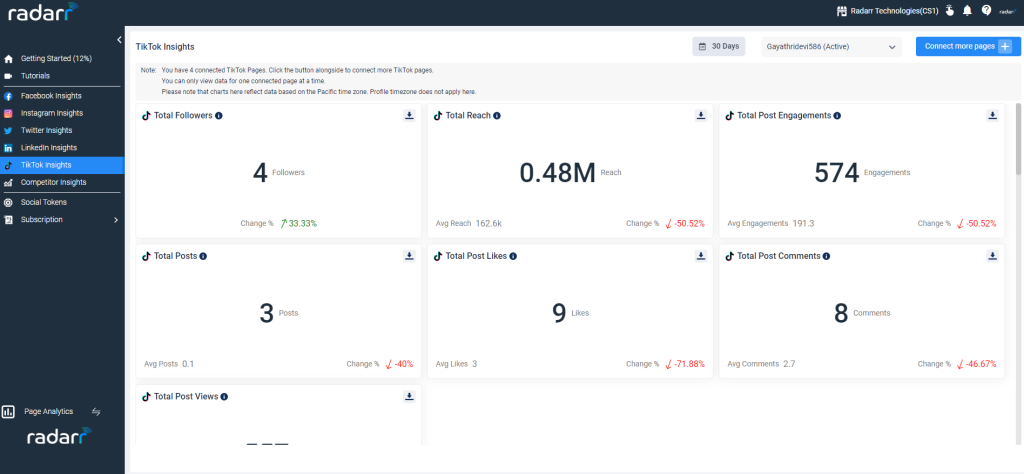The image size is (1024, 474).
Task: Open the Gayathridevi586 (Active) page dropdown
Action: 831,46
